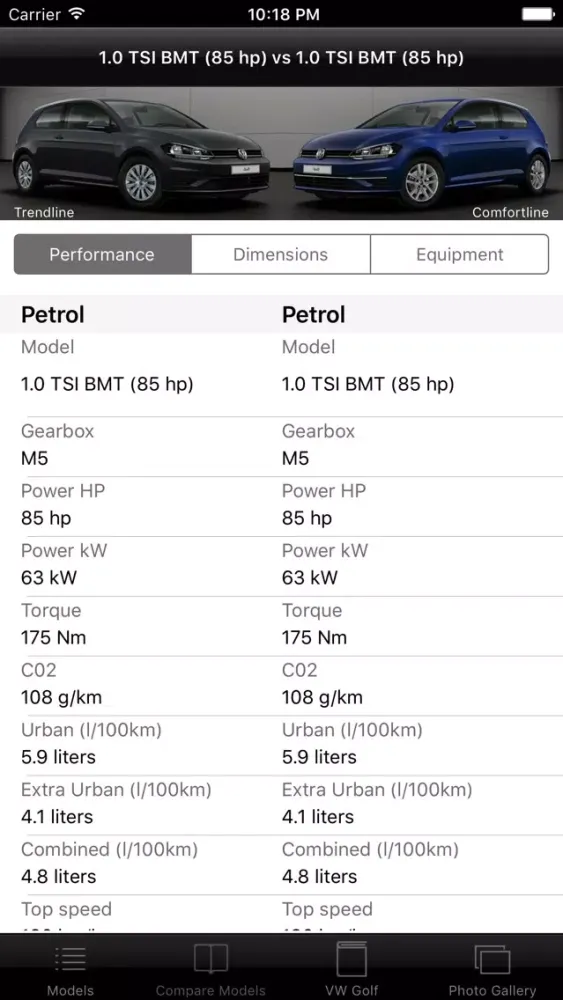
Task: Tap the grey Trendline car image
Action: coord(140,153)
